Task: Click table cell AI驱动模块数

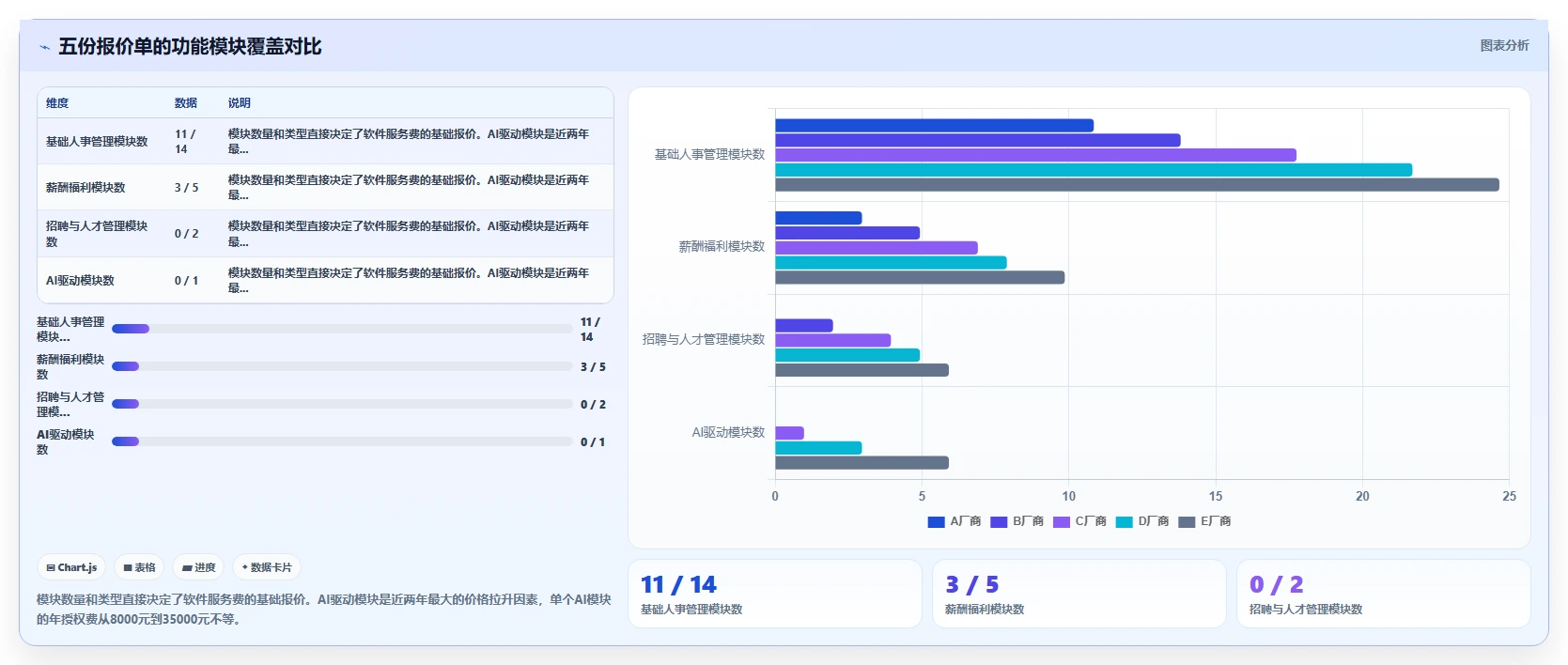Action: click(80, 281)
